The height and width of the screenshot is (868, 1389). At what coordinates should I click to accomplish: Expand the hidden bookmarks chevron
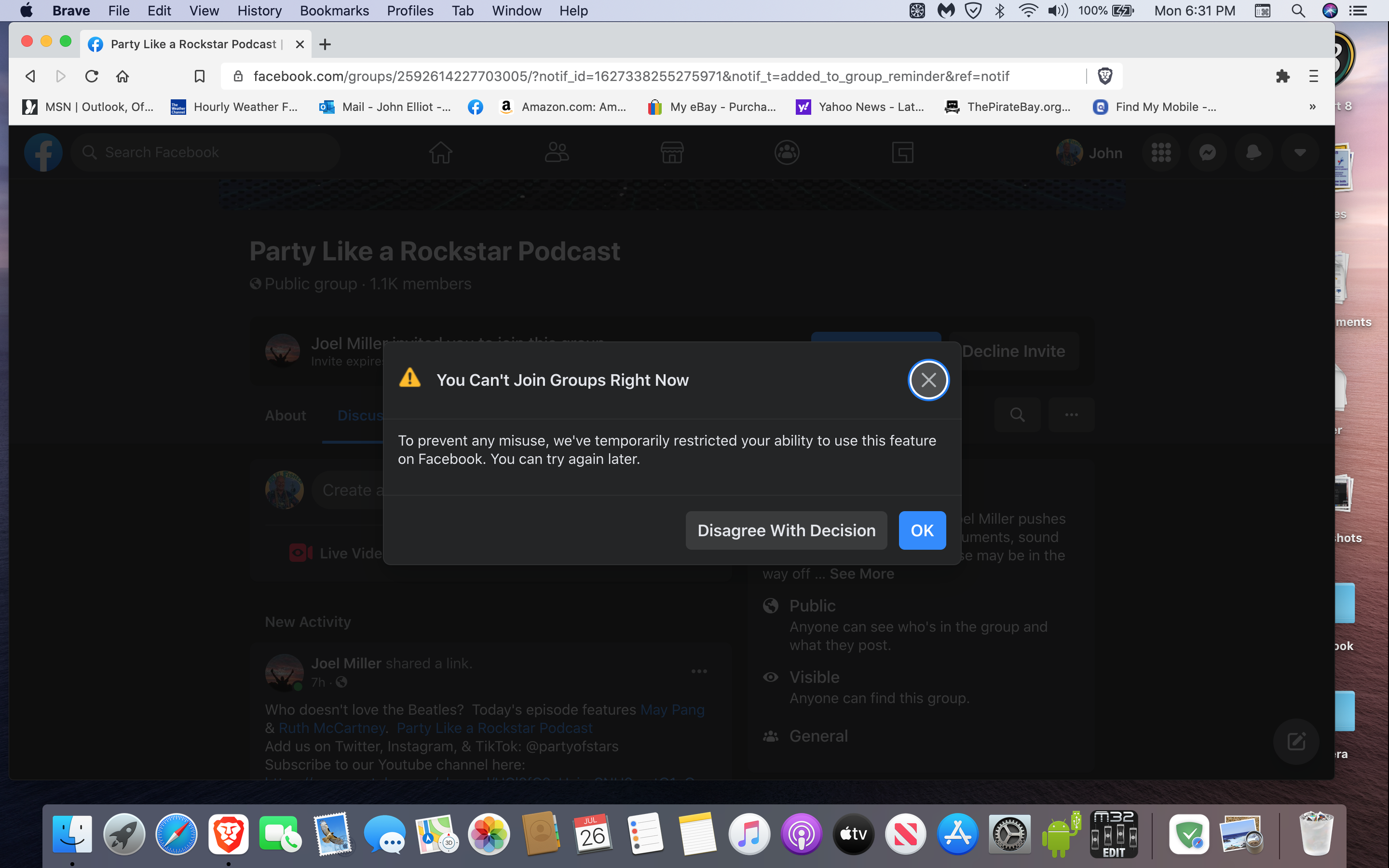pos(1312,107)
